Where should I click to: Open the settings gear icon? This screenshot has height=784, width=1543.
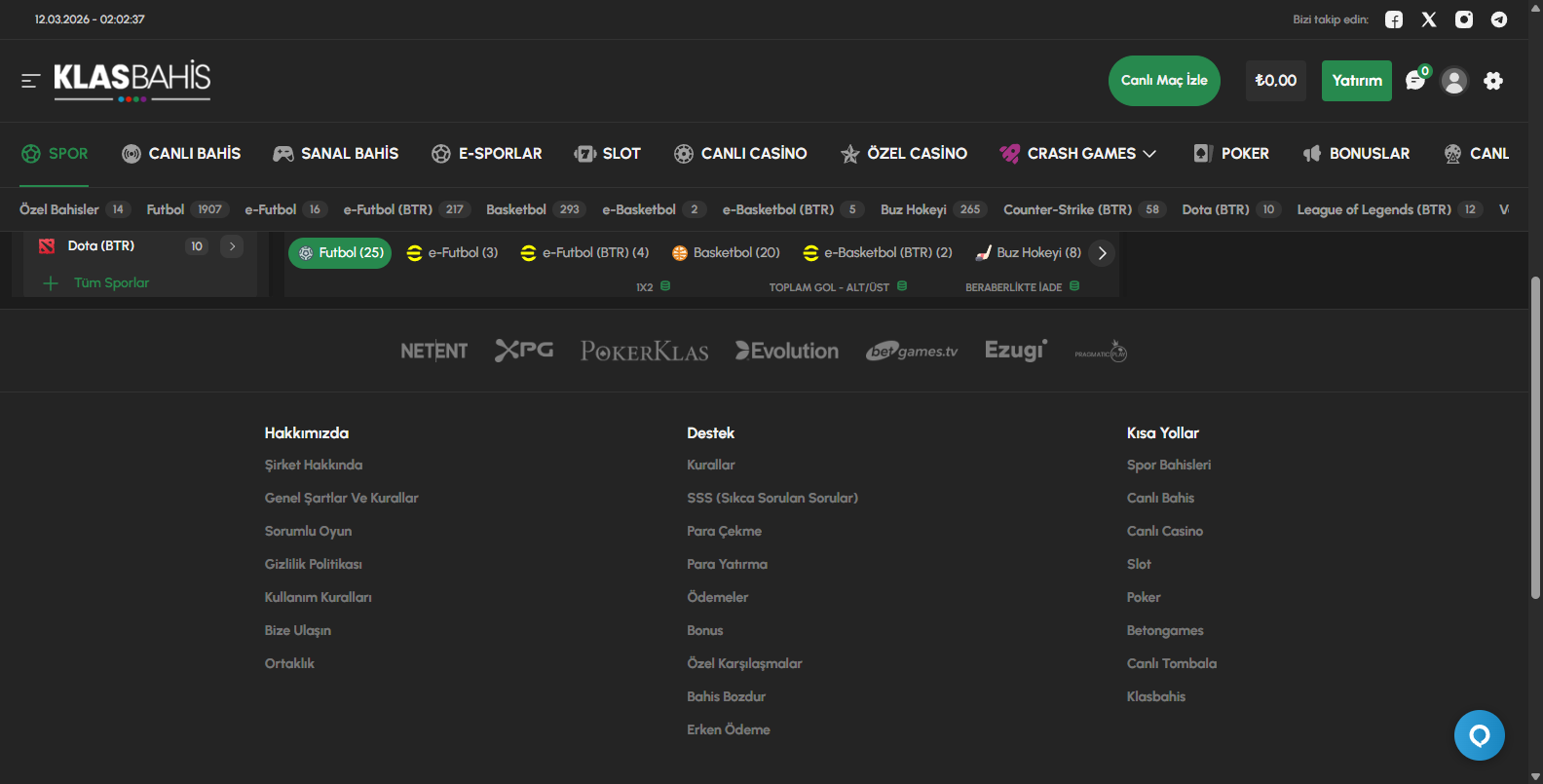pos(1493,81)
